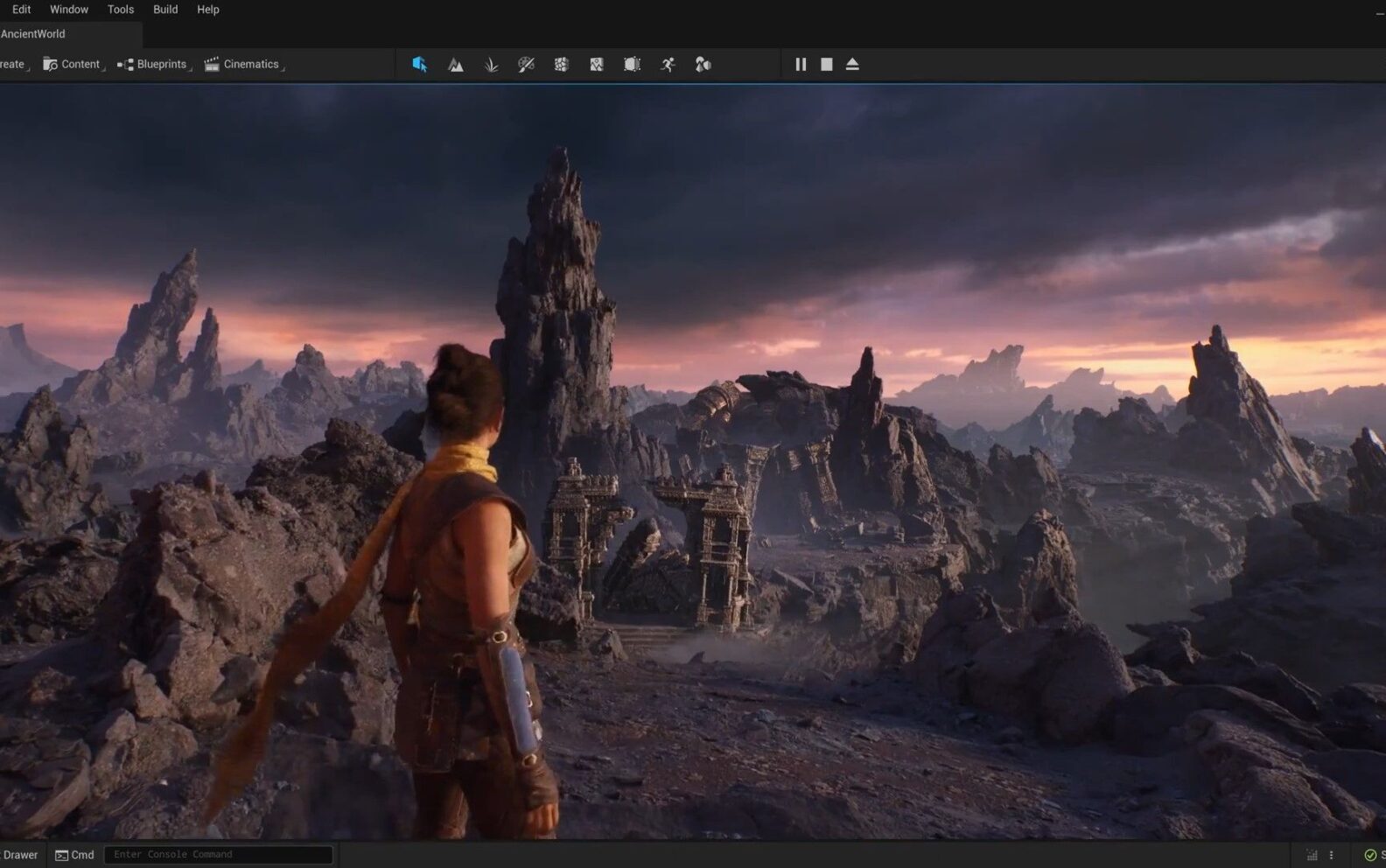Viewport: 1386px width, 868px height.
Task: Stop the play session
Action: [x=826, y=65]
